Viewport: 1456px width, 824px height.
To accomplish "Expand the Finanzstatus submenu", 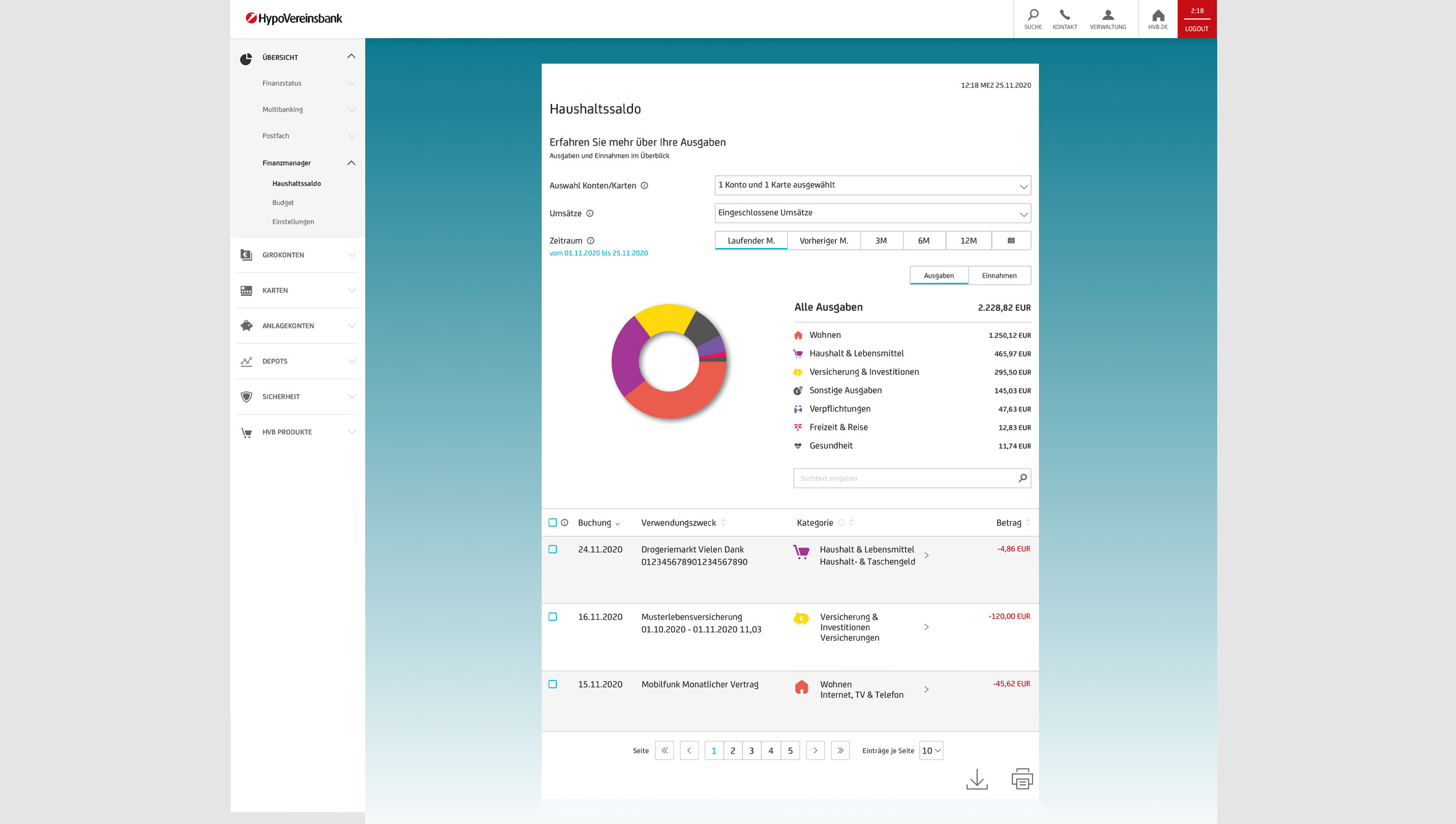I will [x=351, y=83].
